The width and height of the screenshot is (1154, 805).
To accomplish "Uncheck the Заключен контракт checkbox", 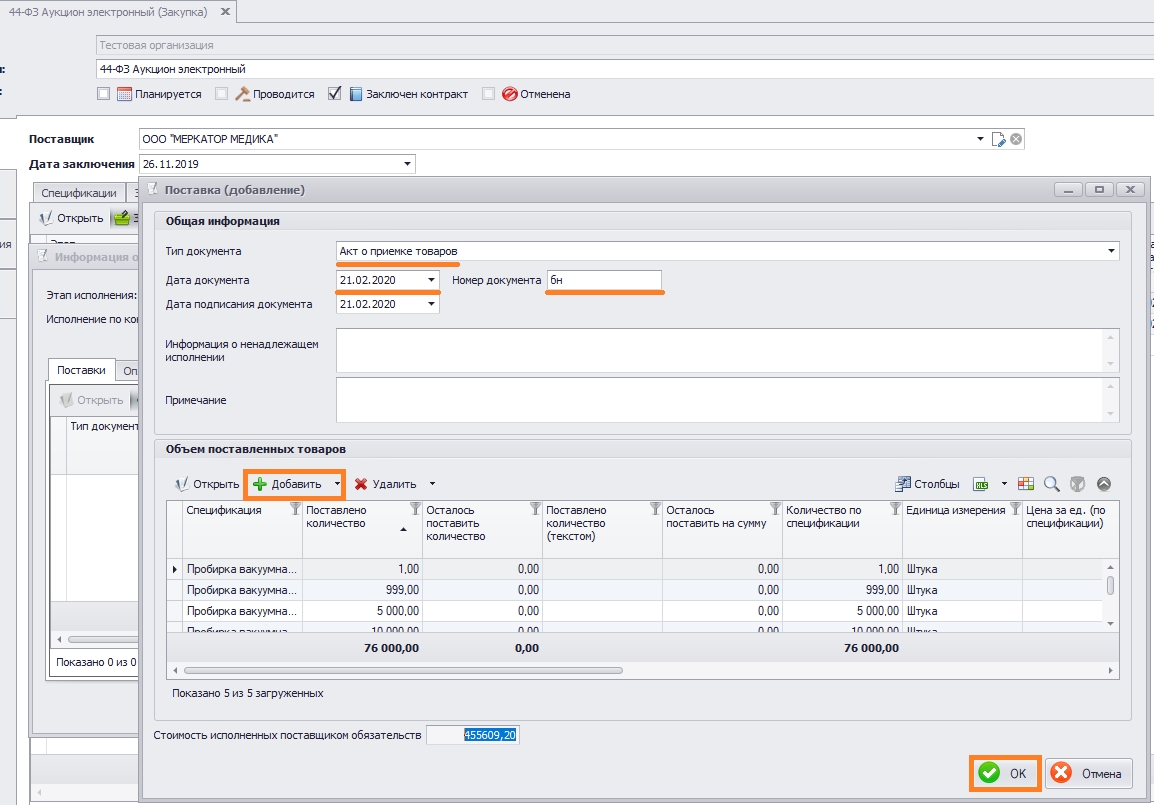I will [x=335, y=93].
